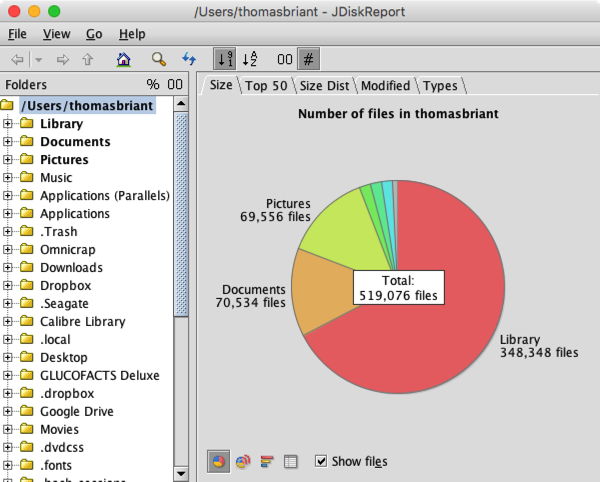600x482 pixels.
Task: Click the folder tree scrollbar thumb
Action: point(181,214)
